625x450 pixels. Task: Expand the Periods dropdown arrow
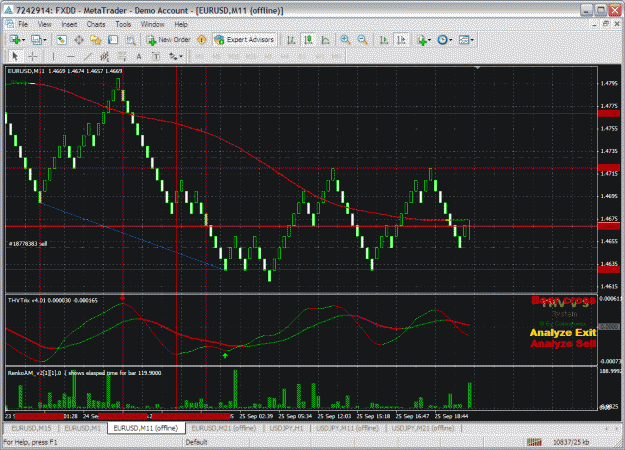point(451,40)
